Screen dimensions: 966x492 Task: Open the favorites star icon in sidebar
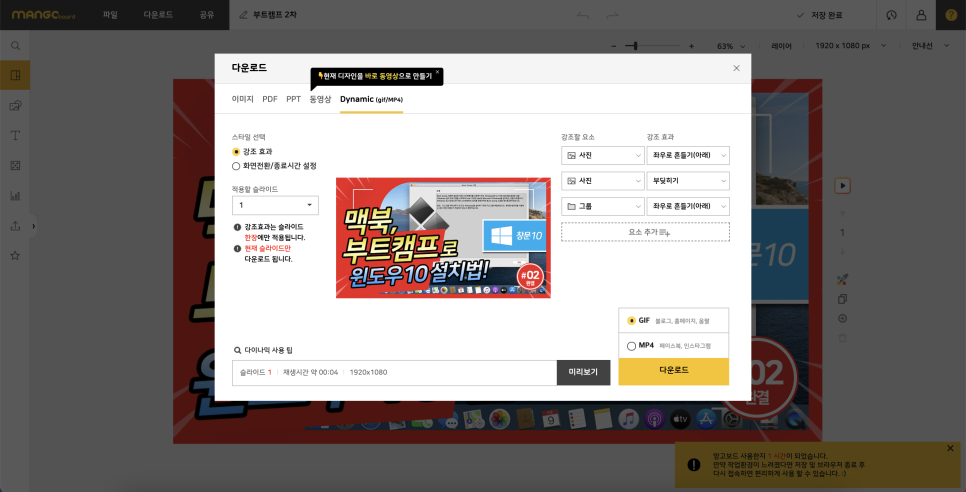tap(15, 255)
